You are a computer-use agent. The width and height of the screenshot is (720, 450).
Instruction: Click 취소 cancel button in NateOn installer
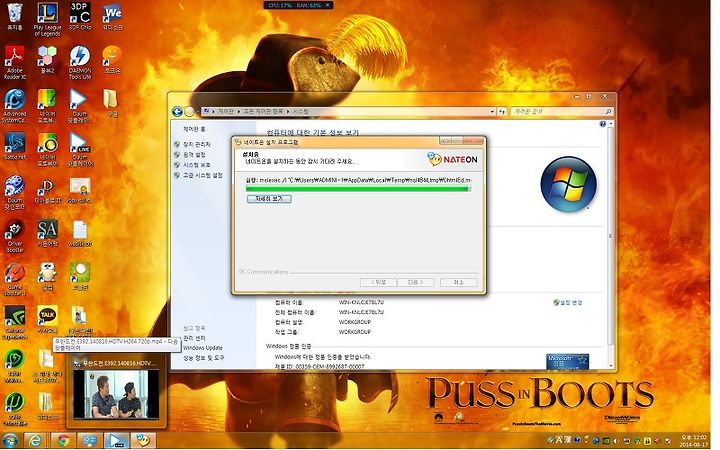[x=458, y=282]
